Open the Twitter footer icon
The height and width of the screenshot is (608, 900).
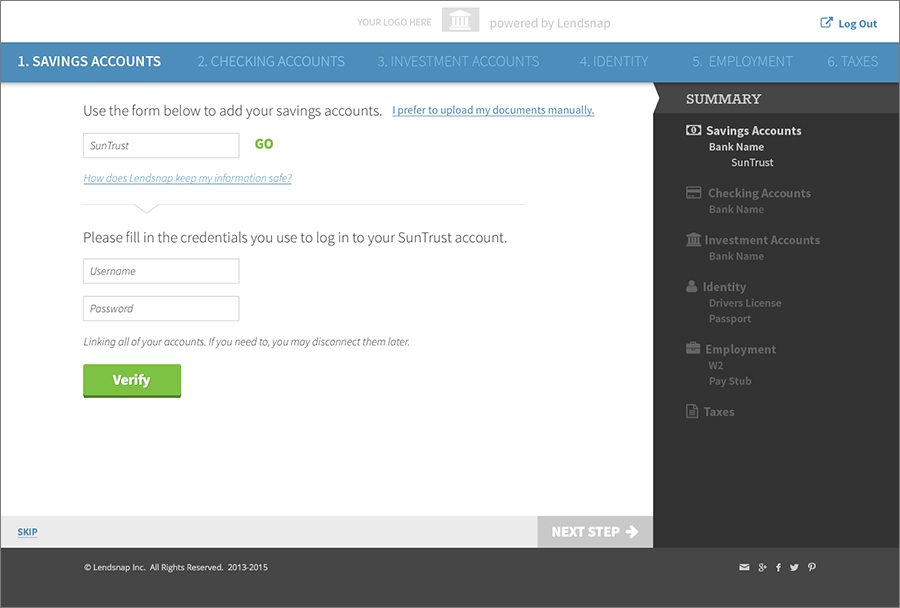click(x=794, y=567)
